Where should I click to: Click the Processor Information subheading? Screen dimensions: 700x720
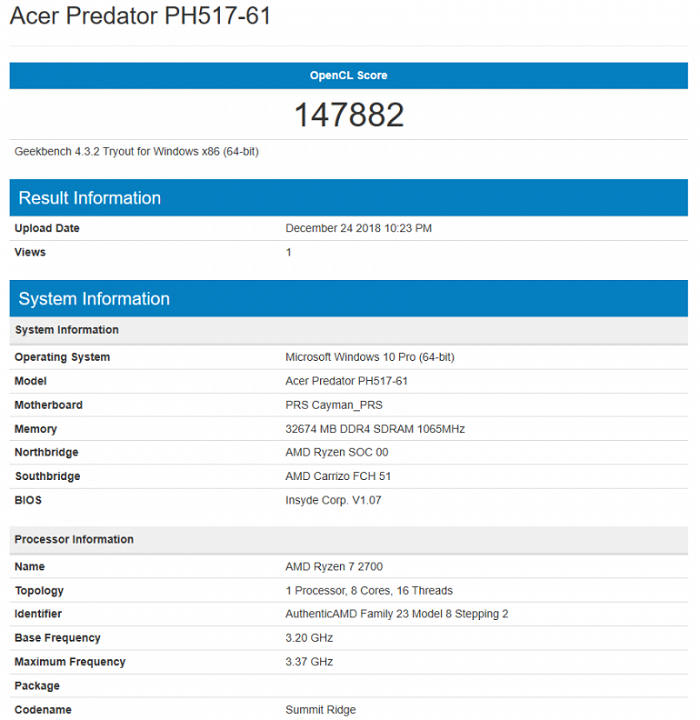click(349, 540)
